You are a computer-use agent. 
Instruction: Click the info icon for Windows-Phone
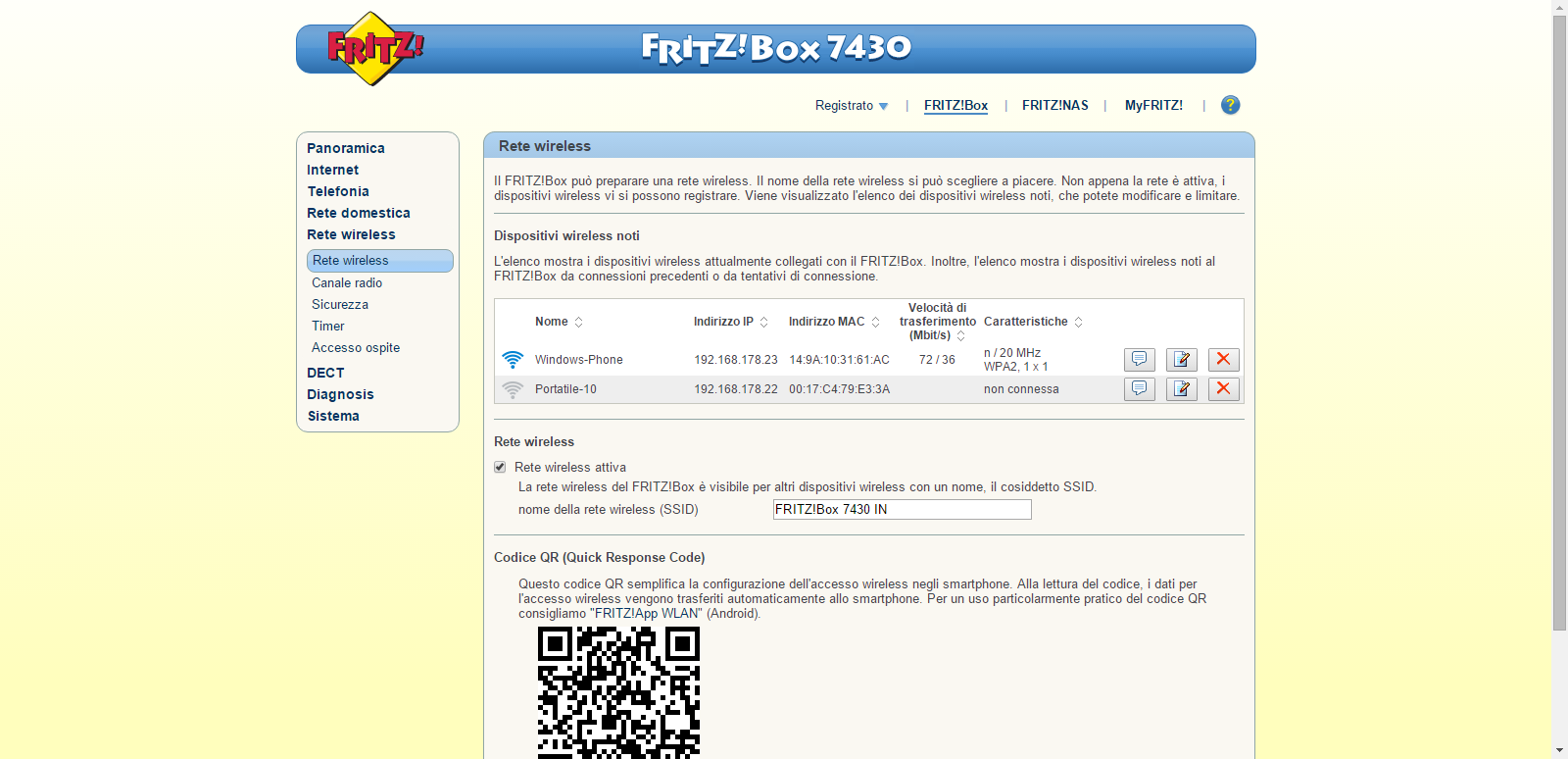1140,360
